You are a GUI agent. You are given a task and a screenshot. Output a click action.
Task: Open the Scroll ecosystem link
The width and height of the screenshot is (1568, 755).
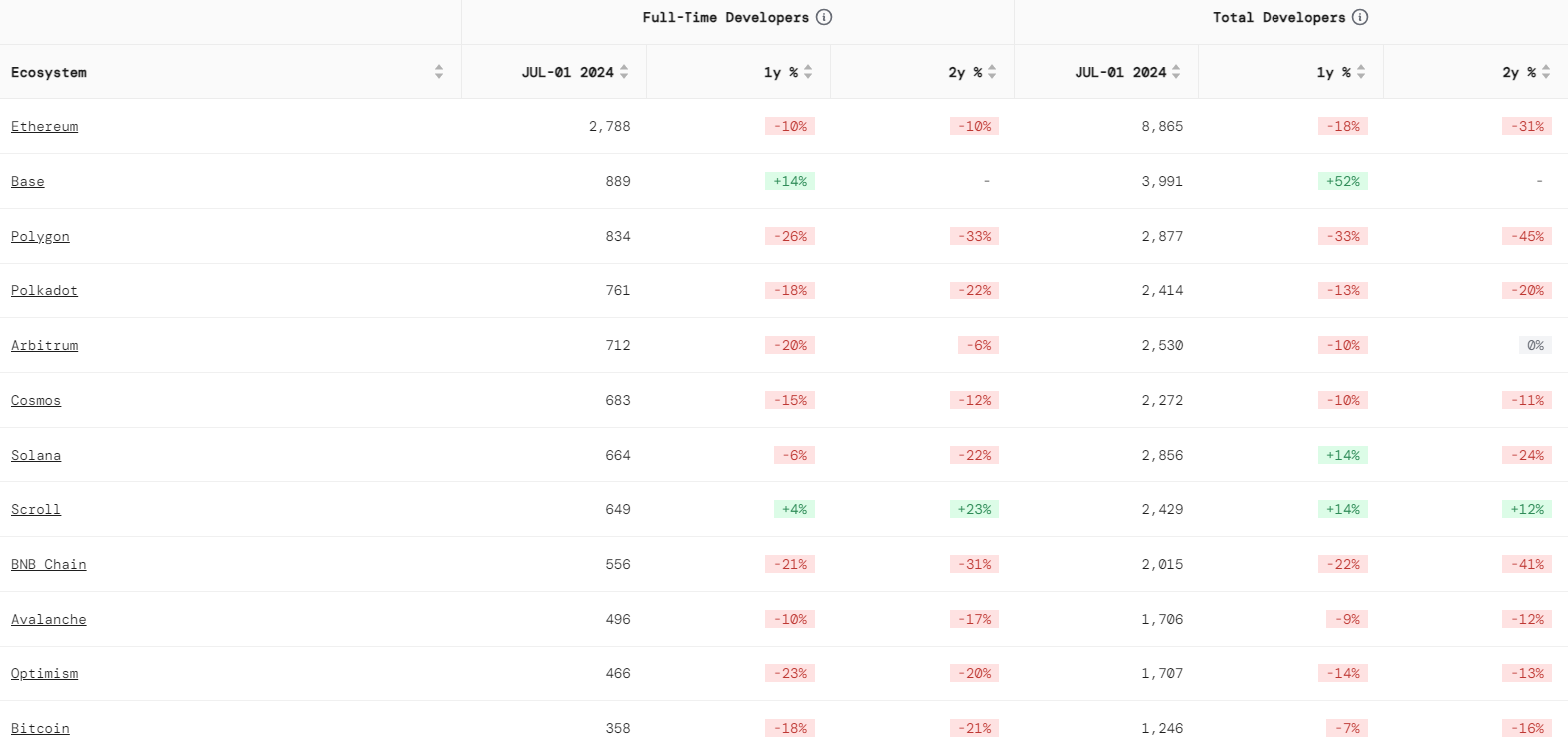(x=36, y=509)
